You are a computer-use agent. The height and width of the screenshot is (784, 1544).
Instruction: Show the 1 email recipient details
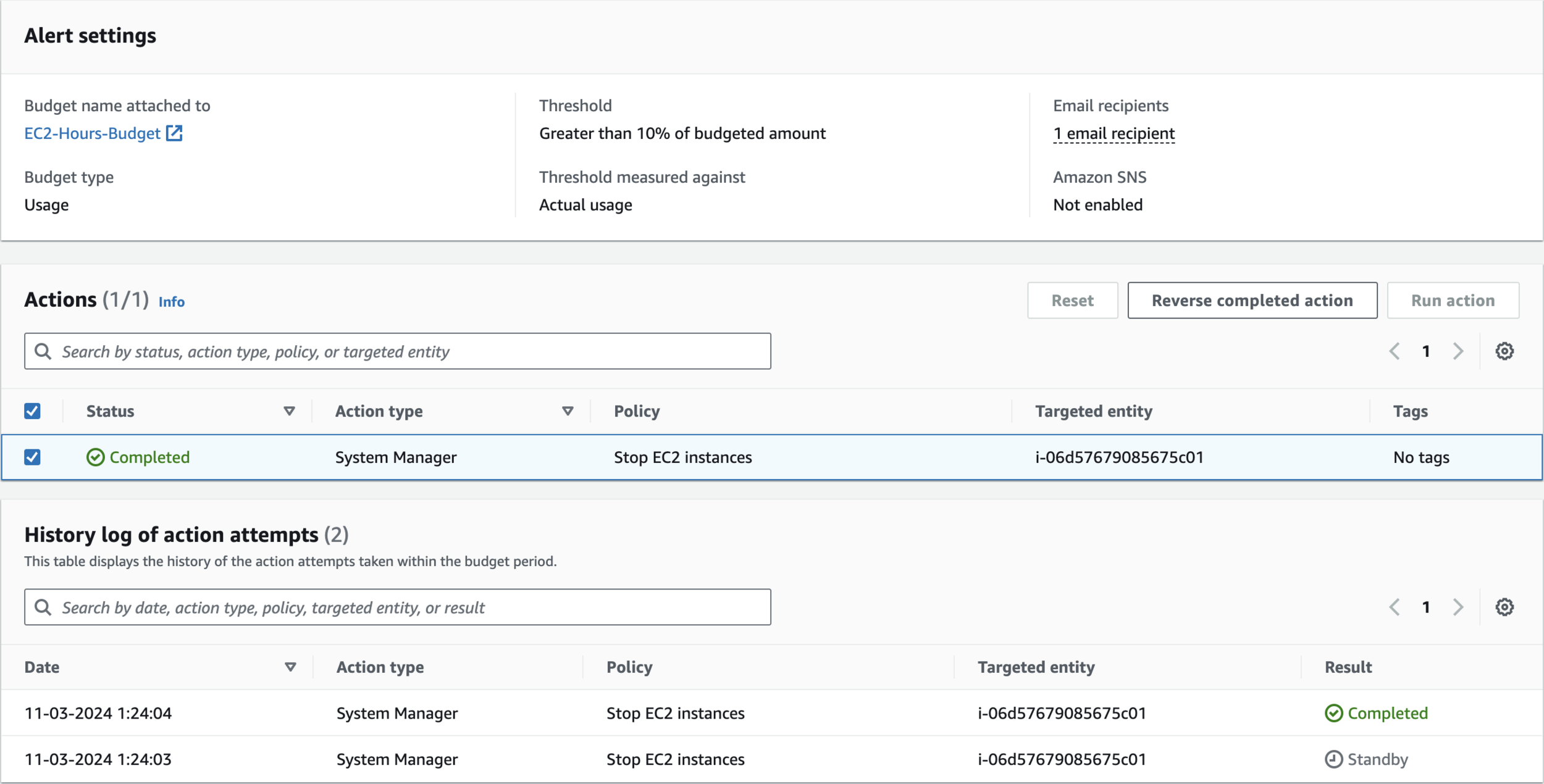pyautogui.click(x=1114, y=133)
